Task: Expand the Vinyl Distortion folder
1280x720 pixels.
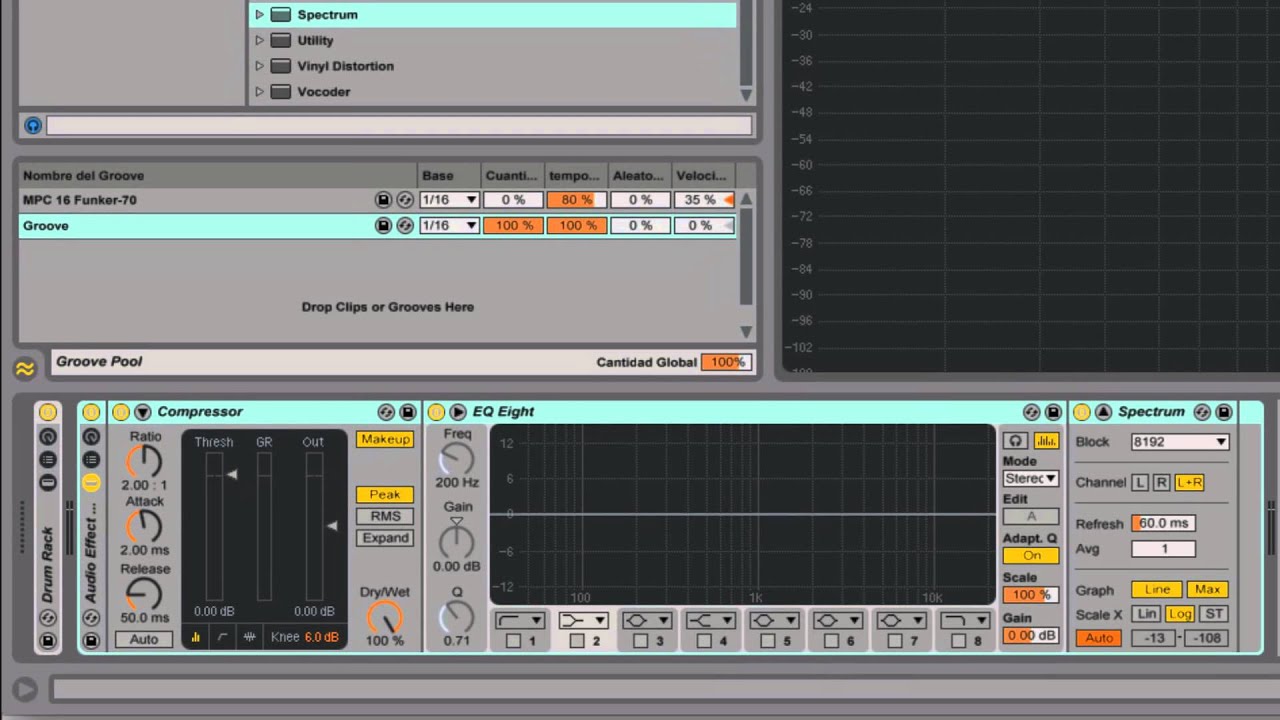Action: (259, 66)
